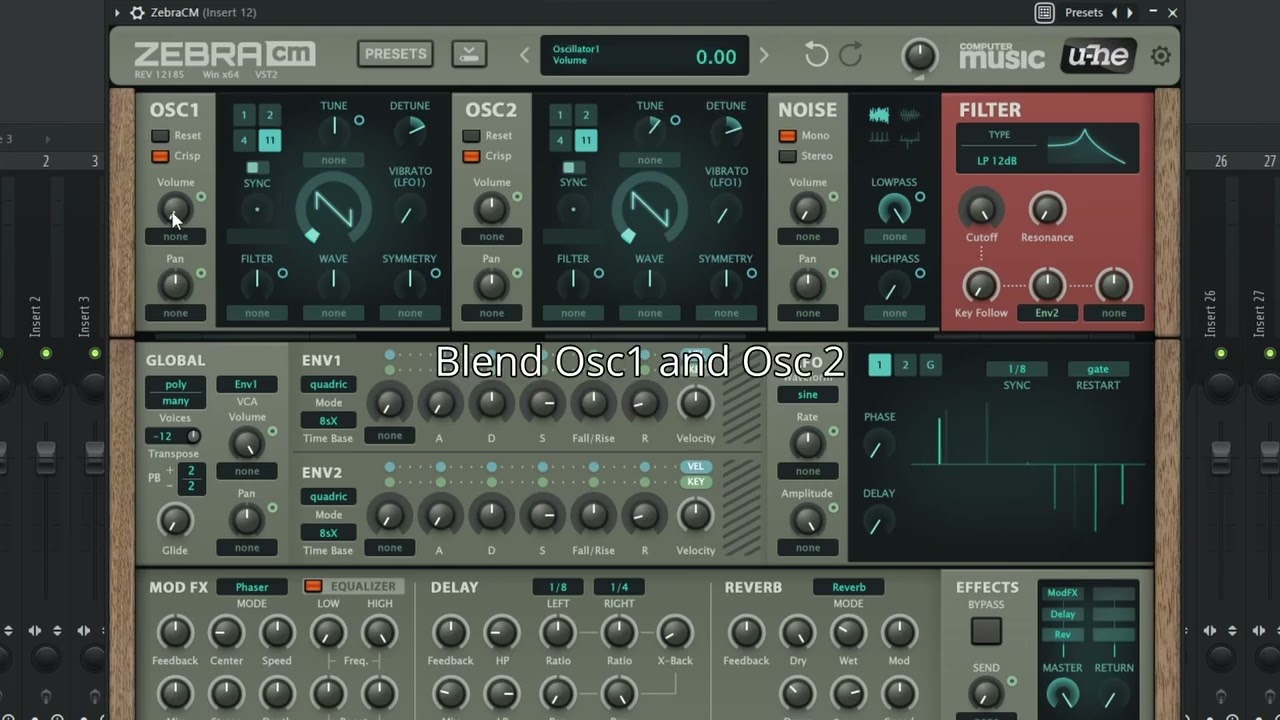Image resolution: width=1280 pixels, height=720 pixels.
Task: Click OSC1 Tune modulation ring
Action: point(359,120)
